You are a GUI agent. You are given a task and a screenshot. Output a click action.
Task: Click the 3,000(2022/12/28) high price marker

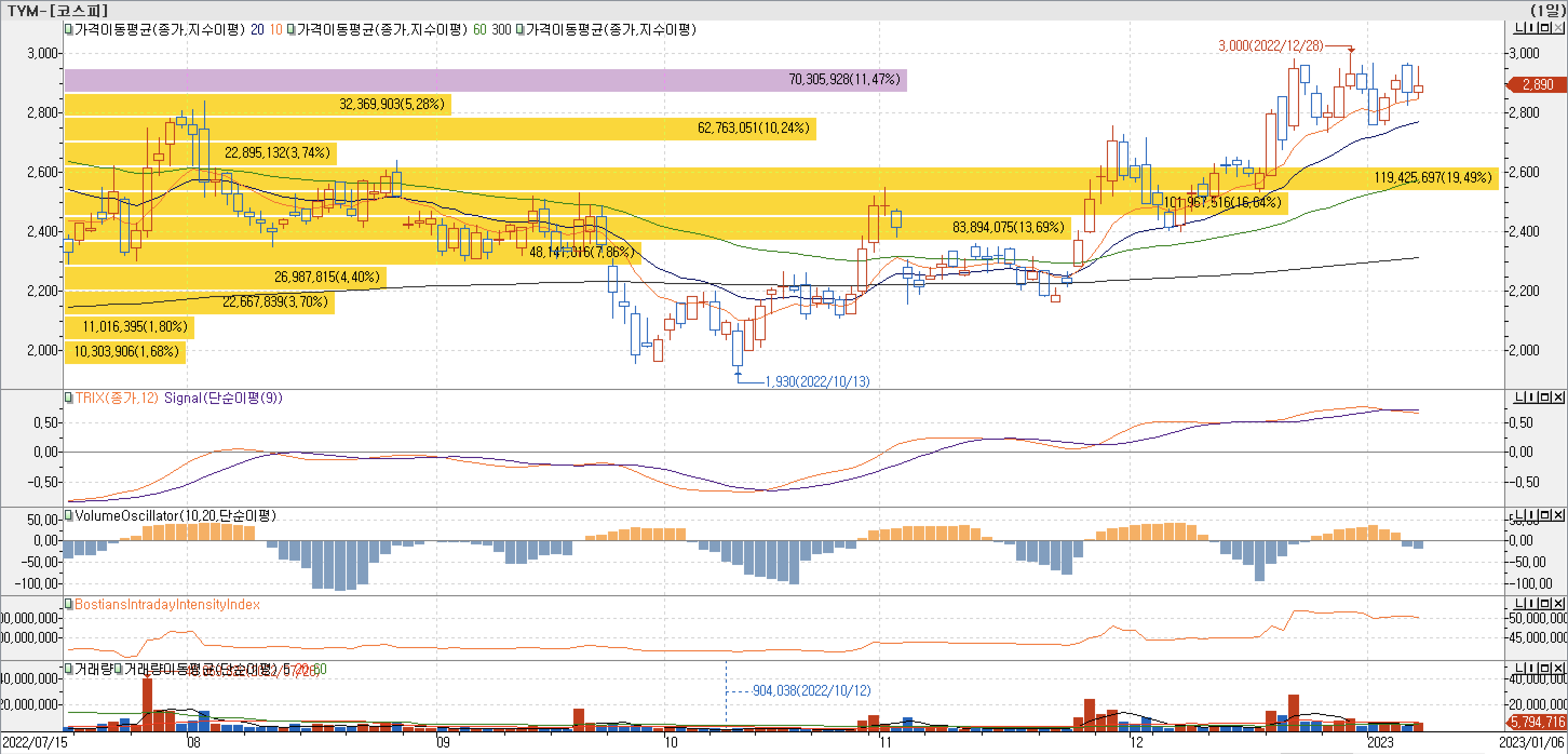(1270, 46)
